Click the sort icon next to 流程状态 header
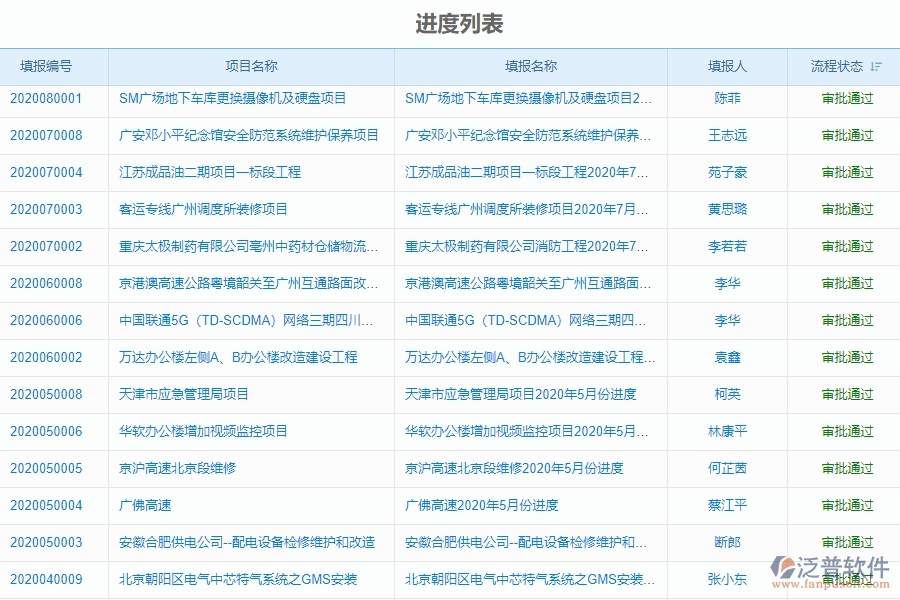This screenshot has width=900, height=600. 875,66
